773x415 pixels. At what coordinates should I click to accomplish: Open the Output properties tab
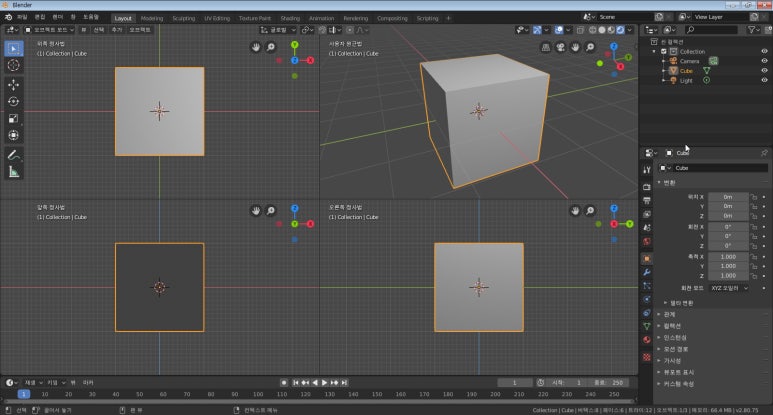pos(647,201)
